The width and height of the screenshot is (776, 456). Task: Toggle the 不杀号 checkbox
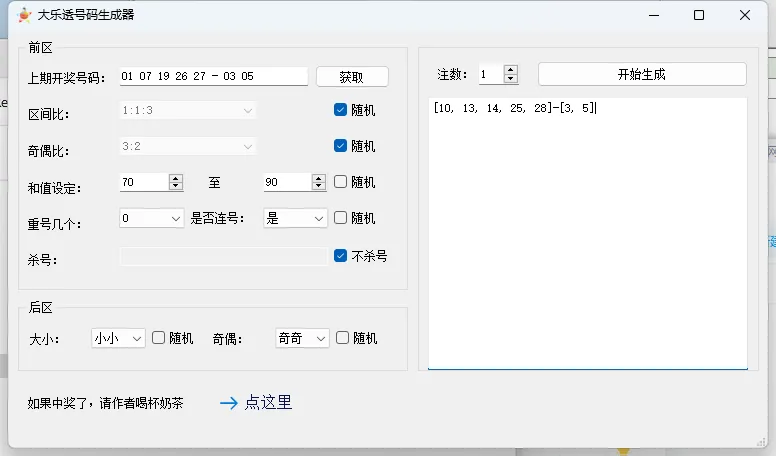341,256
